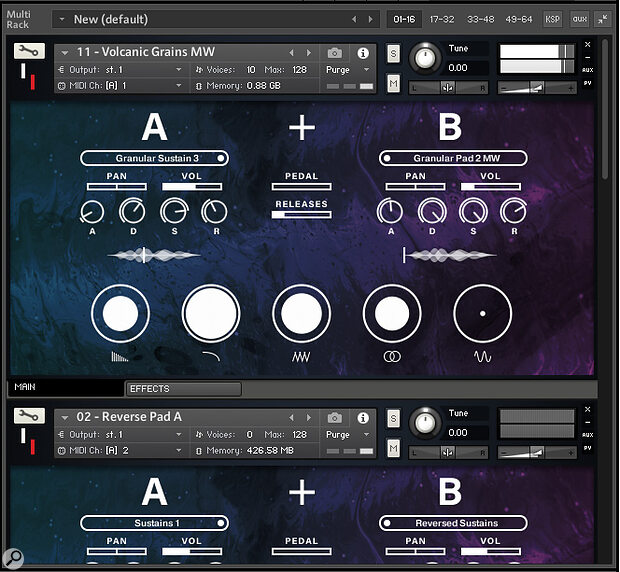Select next multi preset in the Multi Rack header
Screen dimensions: 620x572
(x=370, y=19)
